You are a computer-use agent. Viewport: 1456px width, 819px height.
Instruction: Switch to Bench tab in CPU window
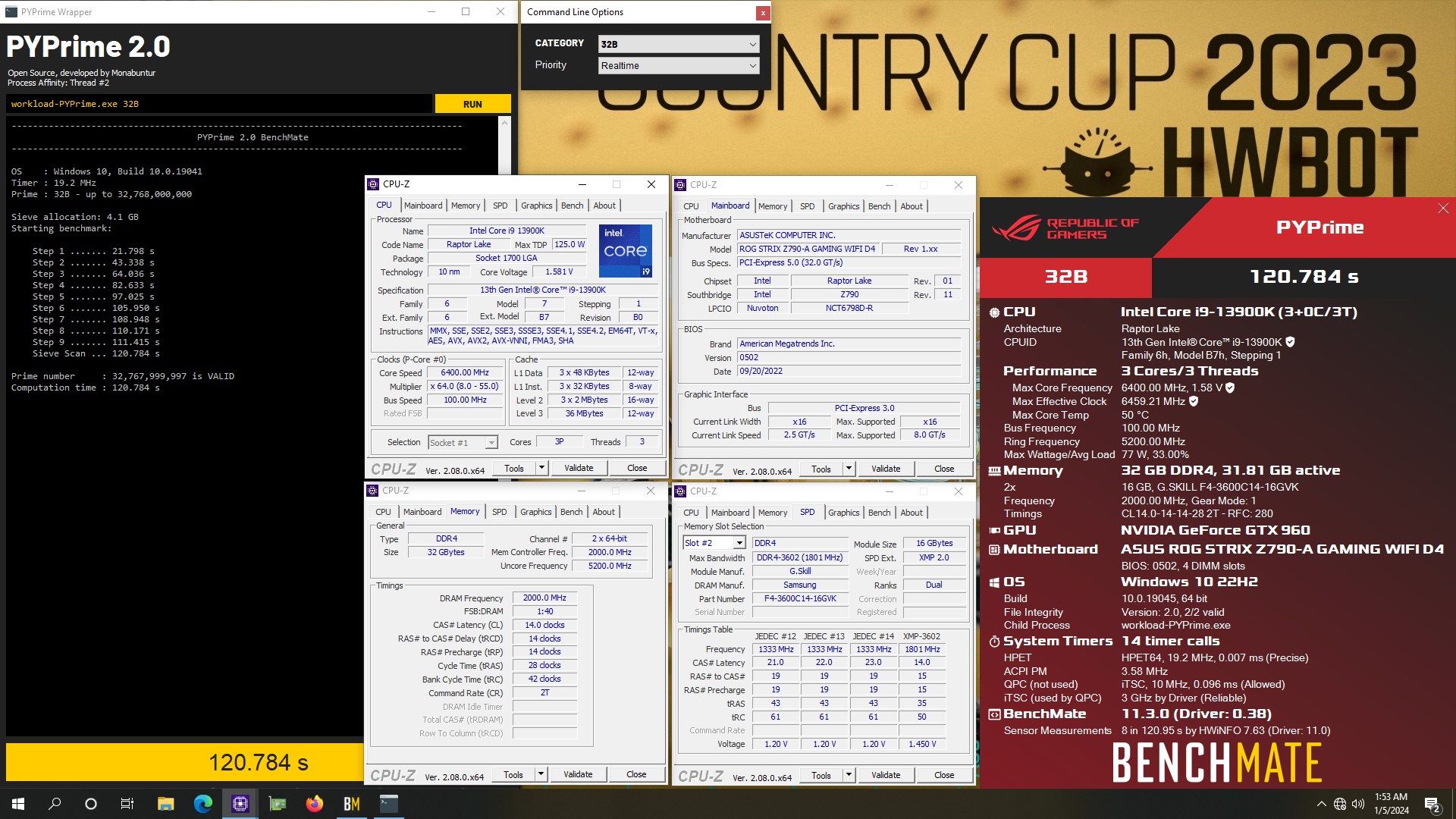573,206
